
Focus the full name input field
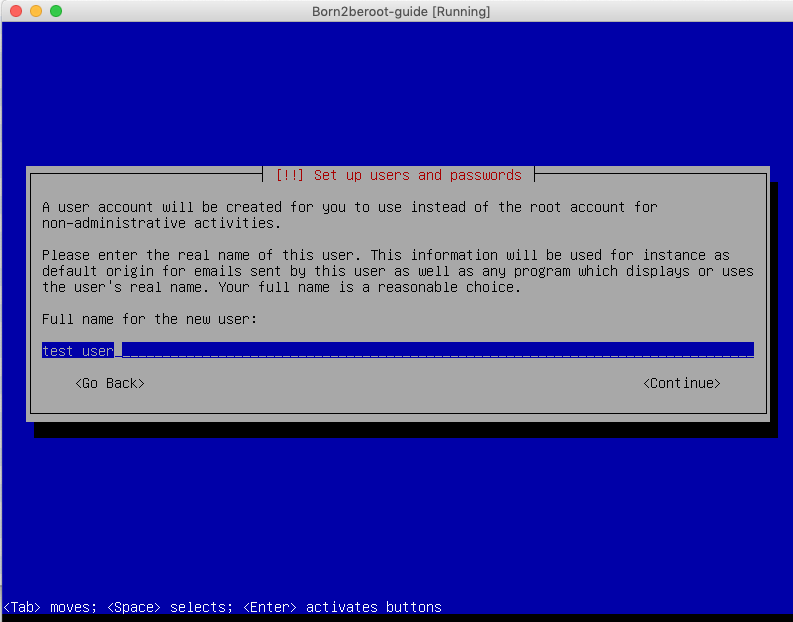[x=398, y=350]
